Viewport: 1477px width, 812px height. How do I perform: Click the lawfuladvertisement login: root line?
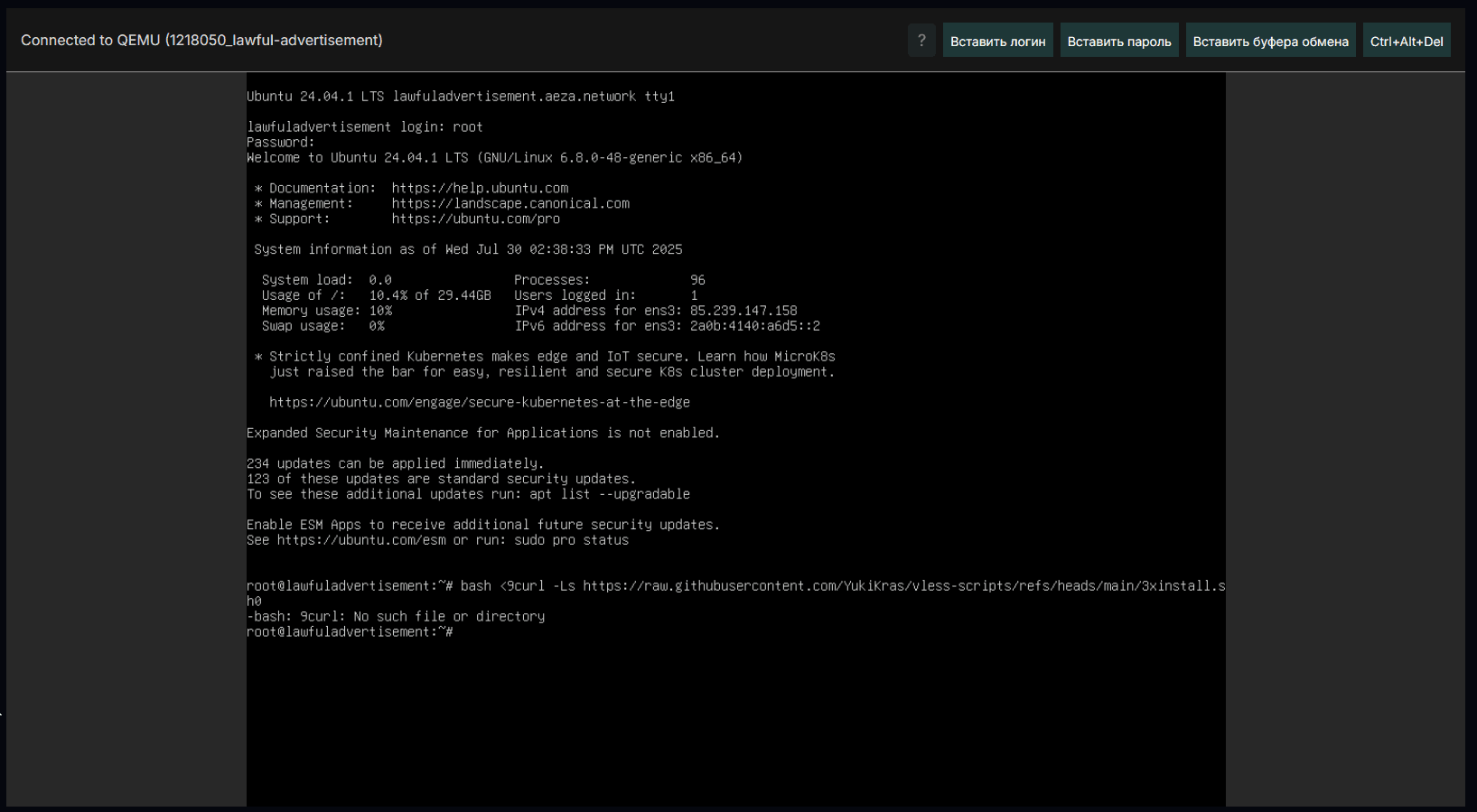(364, 127)
